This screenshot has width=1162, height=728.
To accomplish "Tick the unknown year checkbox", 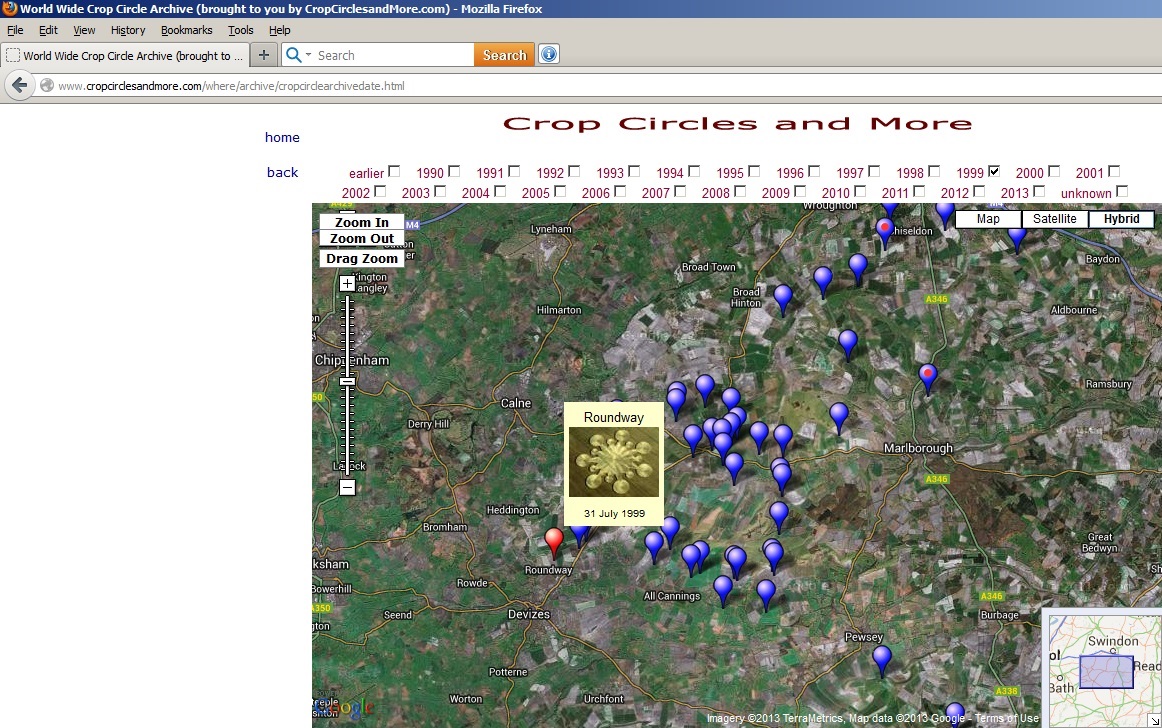I will click(x=1122, y=191).
